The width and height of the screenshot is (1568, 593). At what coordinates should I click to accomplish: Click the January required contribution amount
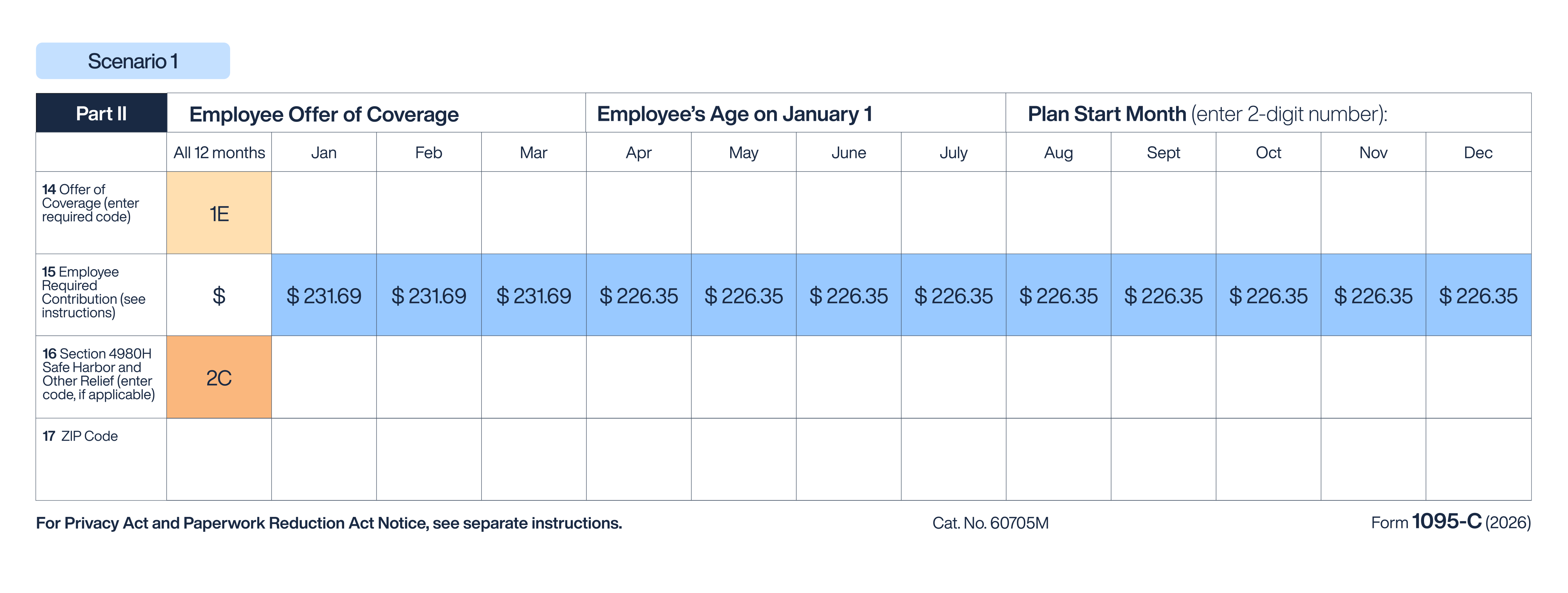pos(324,296)
